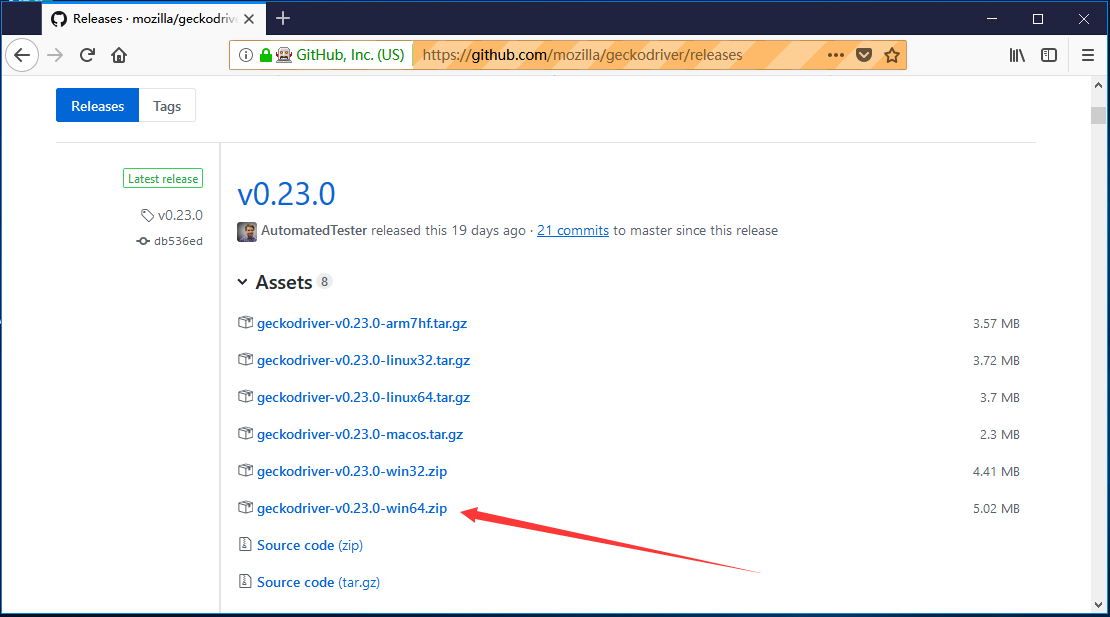1110x617 pixels.
Task: Click the page scrollbar down arrow
Action: [x=1098, y=605]
